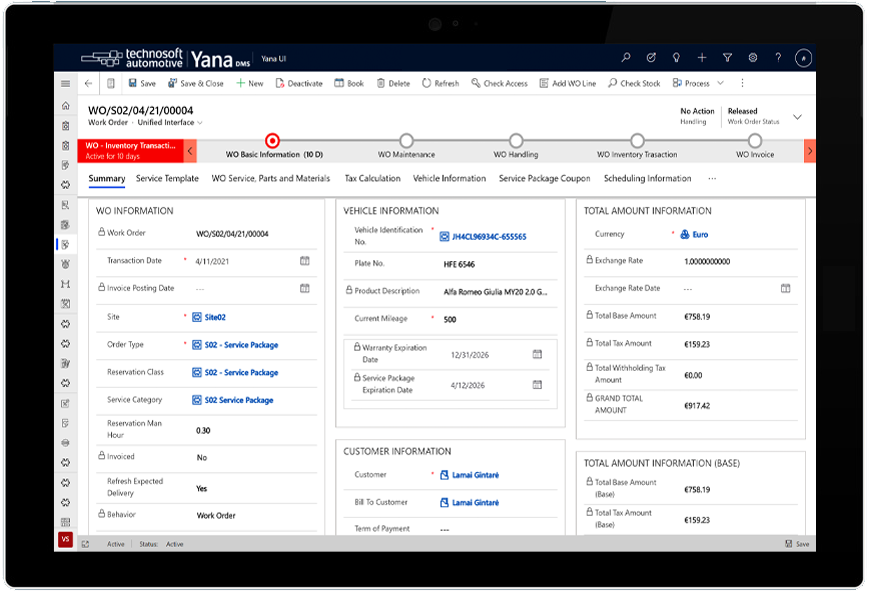Open the advanced filter funnel icon
Viewport: 869px width, 591px height.
pyautogui.click(x=727, y=57)
